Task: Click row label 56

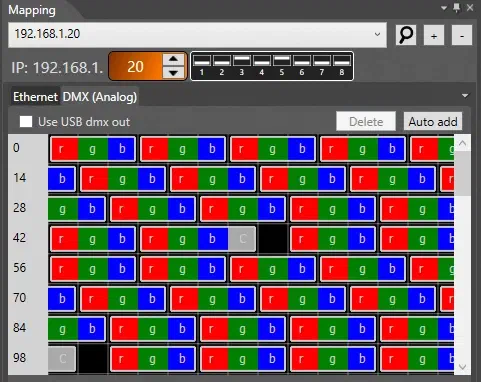Action: point(20,268)
